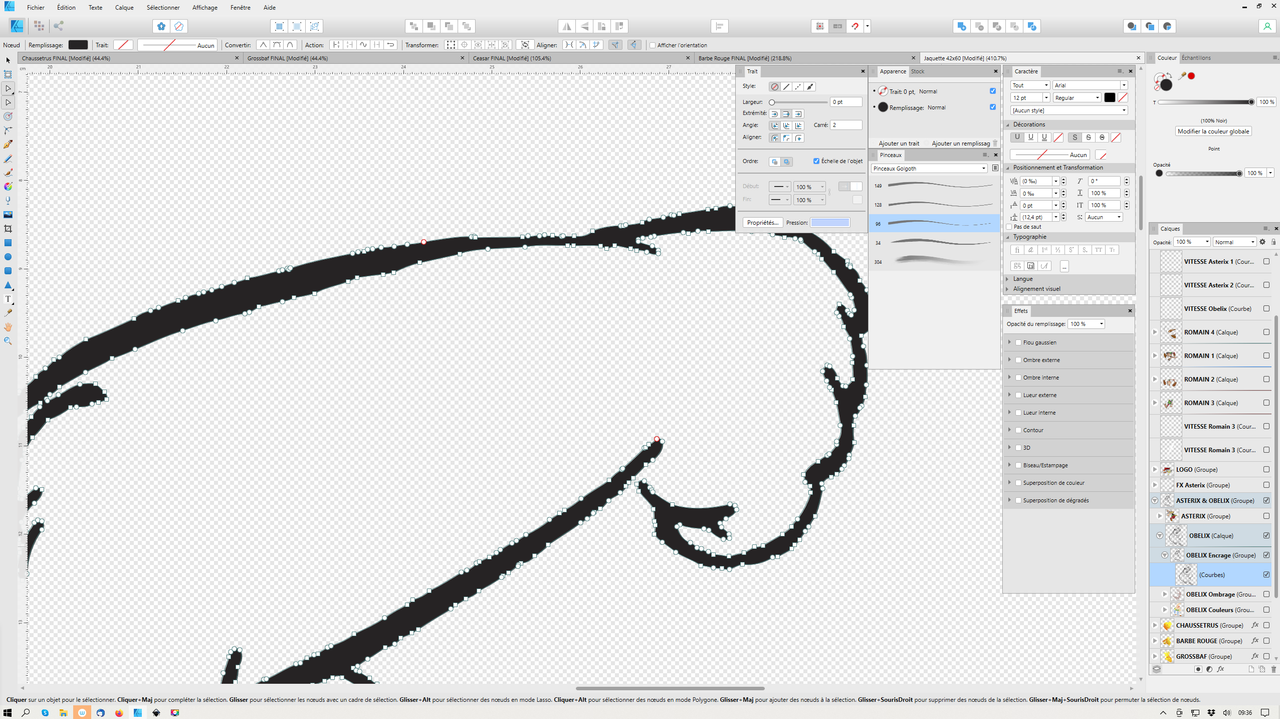Toggle Trait visibility checkbox in Apparence
The image size is (1280, 719).
pyautogui.click(x=992, y=91)
